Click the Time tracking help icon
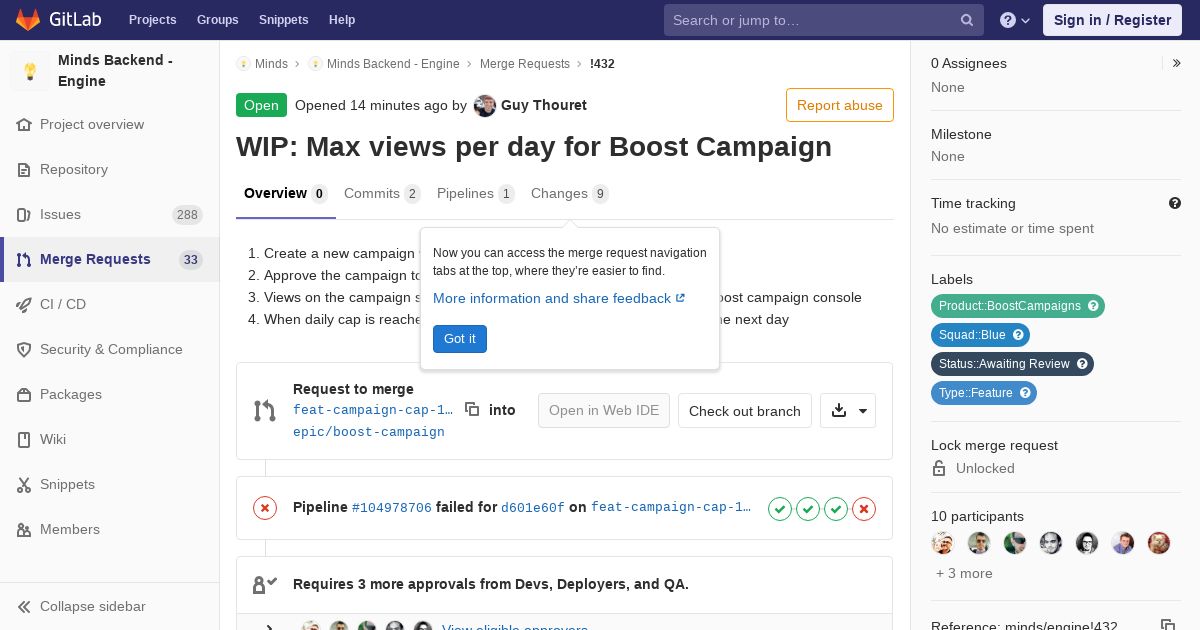This screenshot has width=1200, height=630. click(x=1175, y=203)
